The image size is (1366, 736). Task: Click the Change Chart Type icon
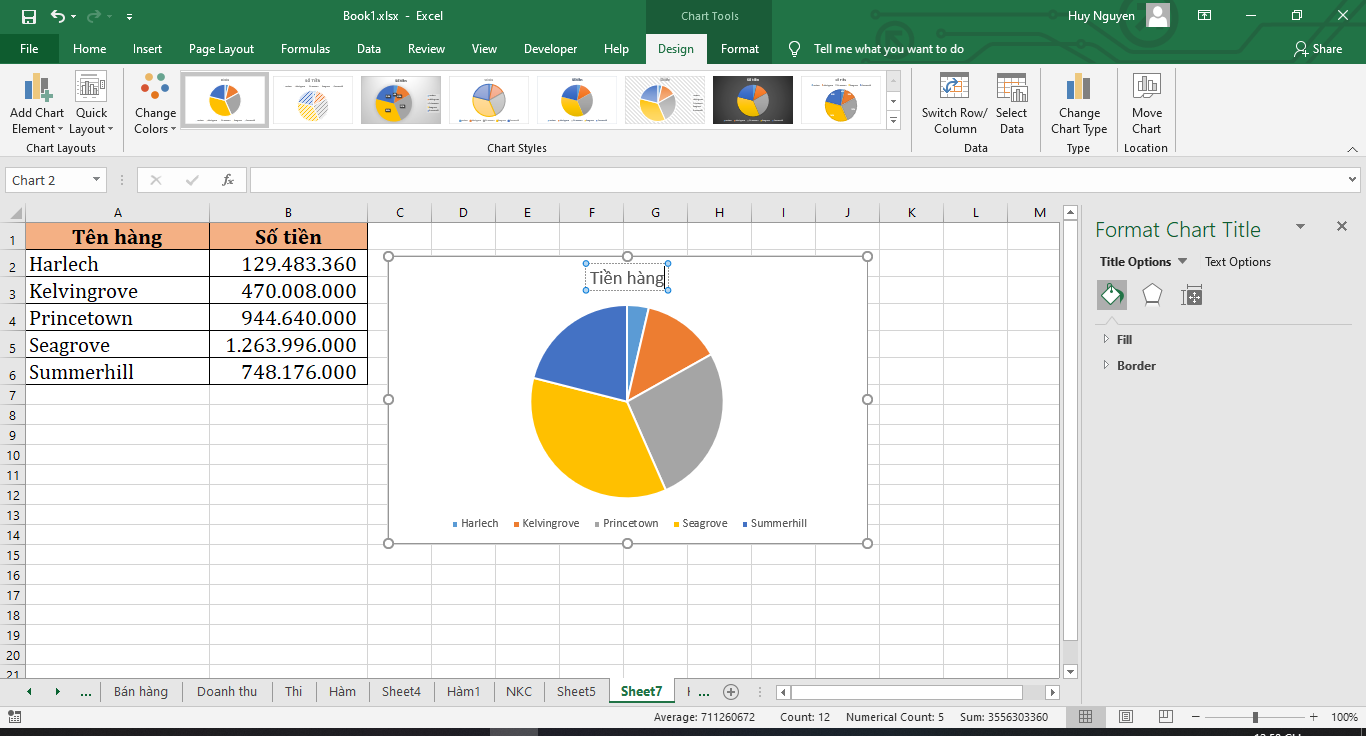point(1079,88)
